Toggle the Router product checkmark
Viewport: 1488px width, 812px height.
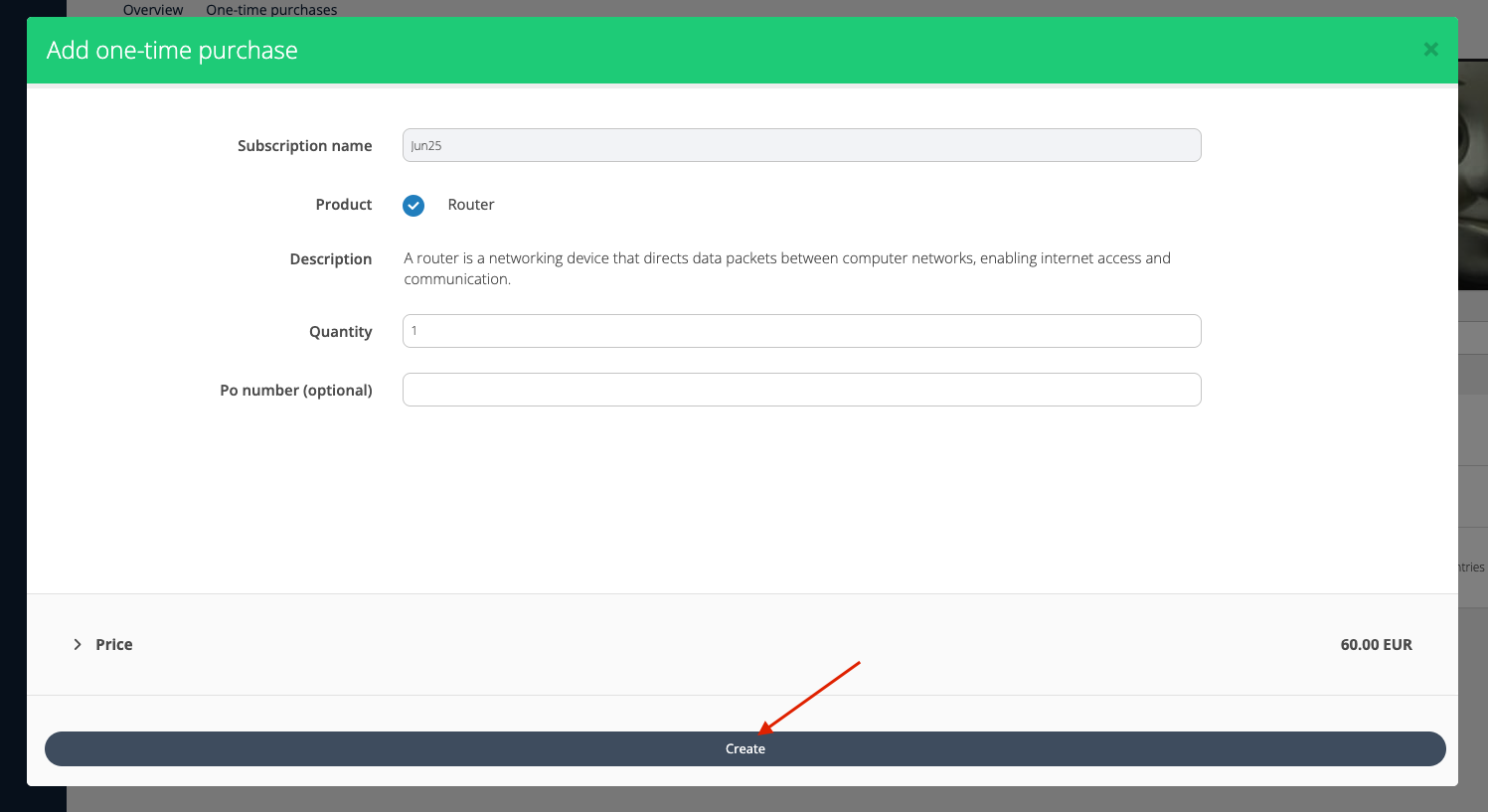(x=413, y=205)
